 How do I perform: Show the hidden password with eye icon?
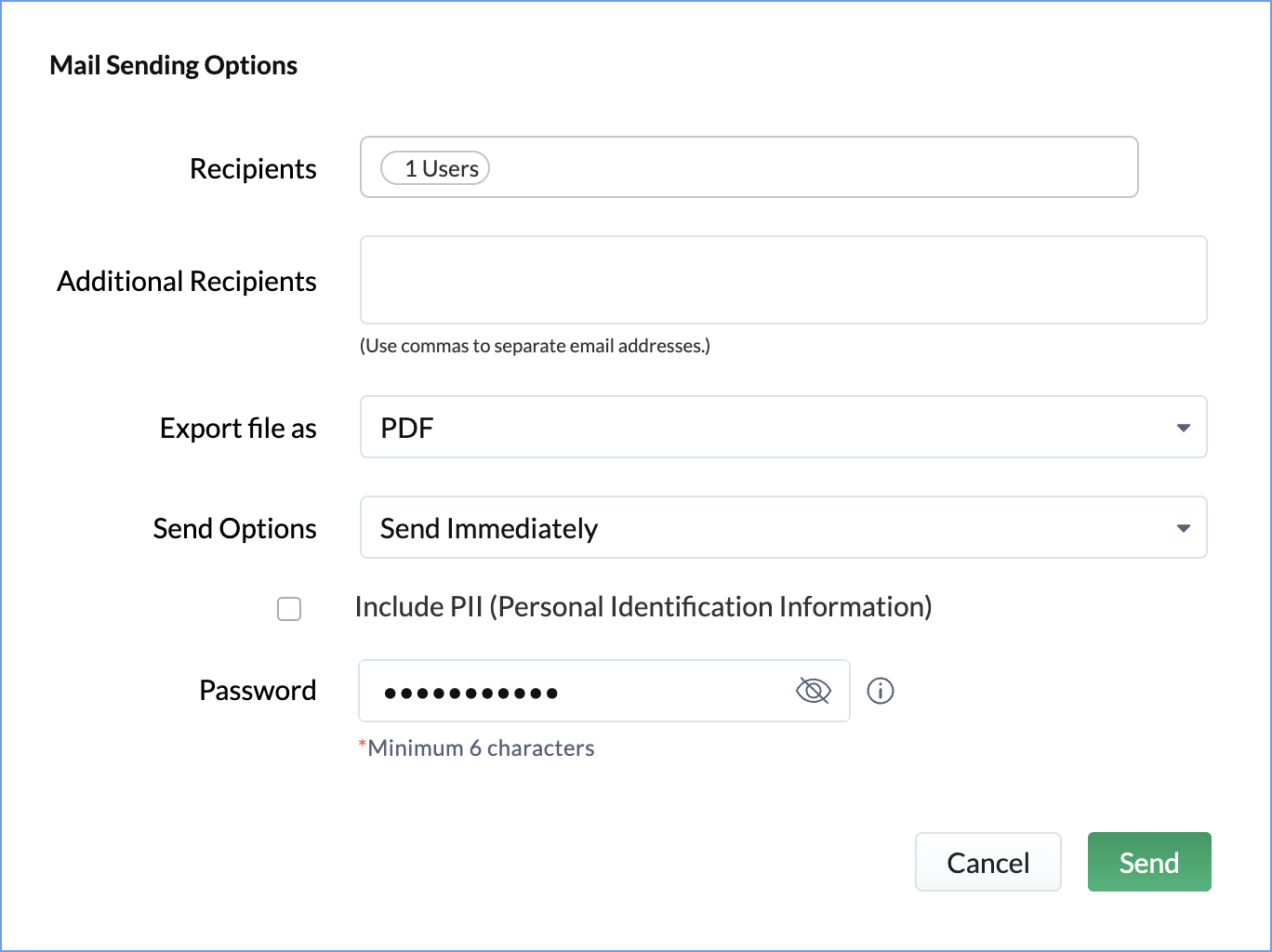tap(813, 691)
